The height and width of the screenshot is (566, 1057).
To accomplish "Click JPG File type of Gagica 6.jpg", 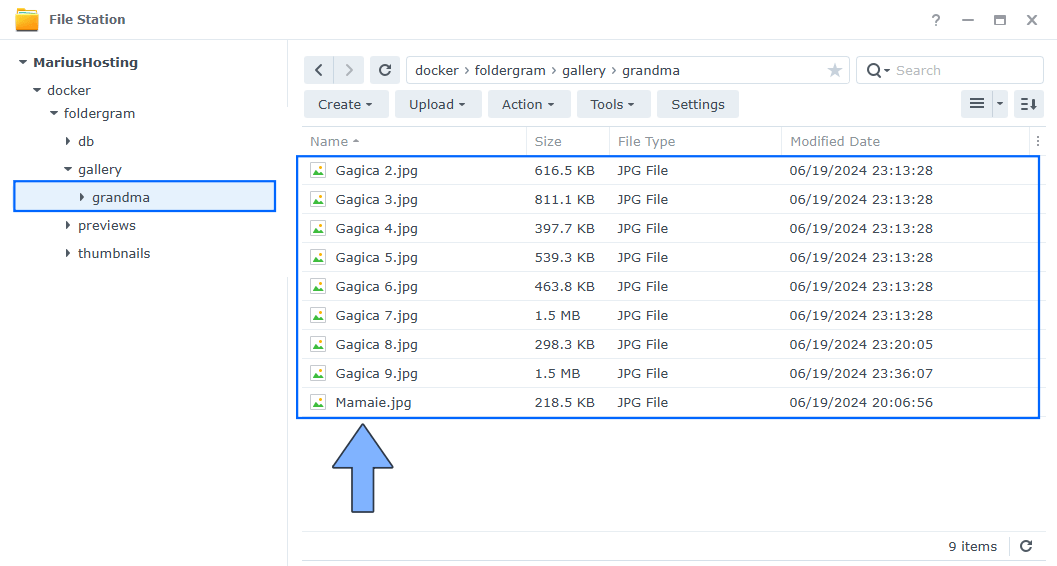I will coord(642,286).
